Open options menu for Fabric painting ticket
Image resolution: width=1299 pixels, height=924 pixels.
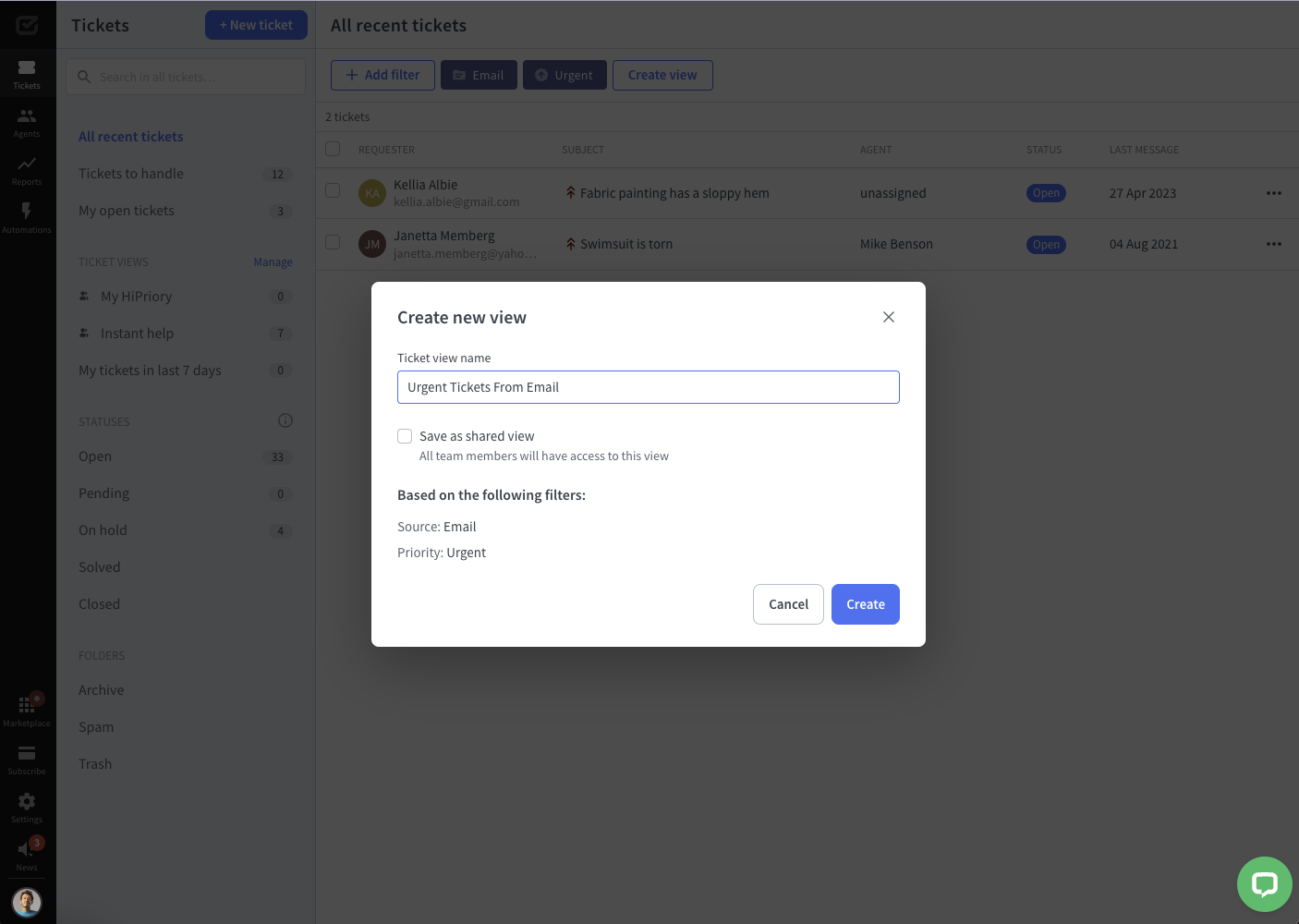coord(1274,193)
